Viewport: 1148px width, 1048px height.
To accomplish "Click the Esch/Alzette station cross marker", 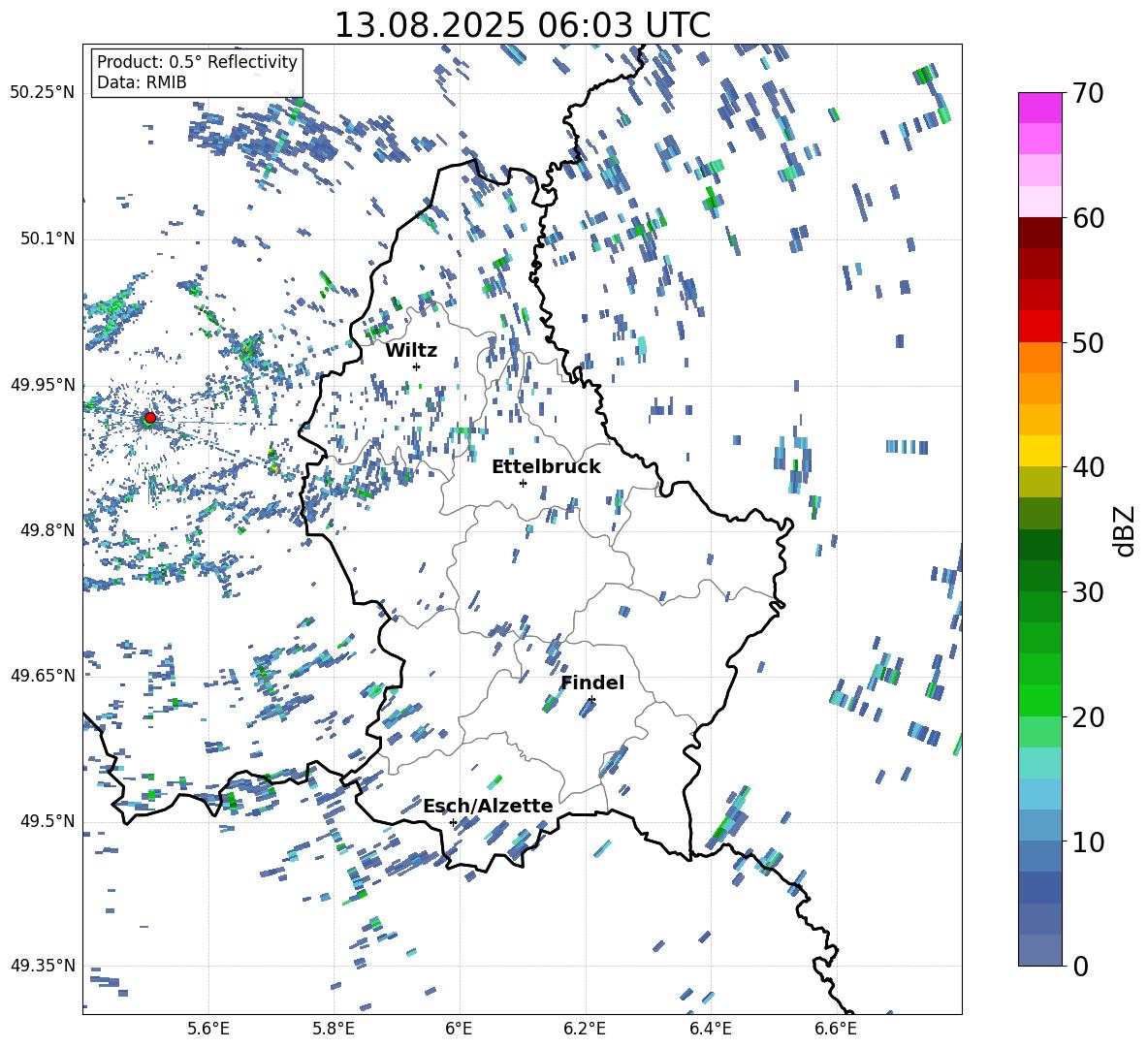I will coord(453,822).
